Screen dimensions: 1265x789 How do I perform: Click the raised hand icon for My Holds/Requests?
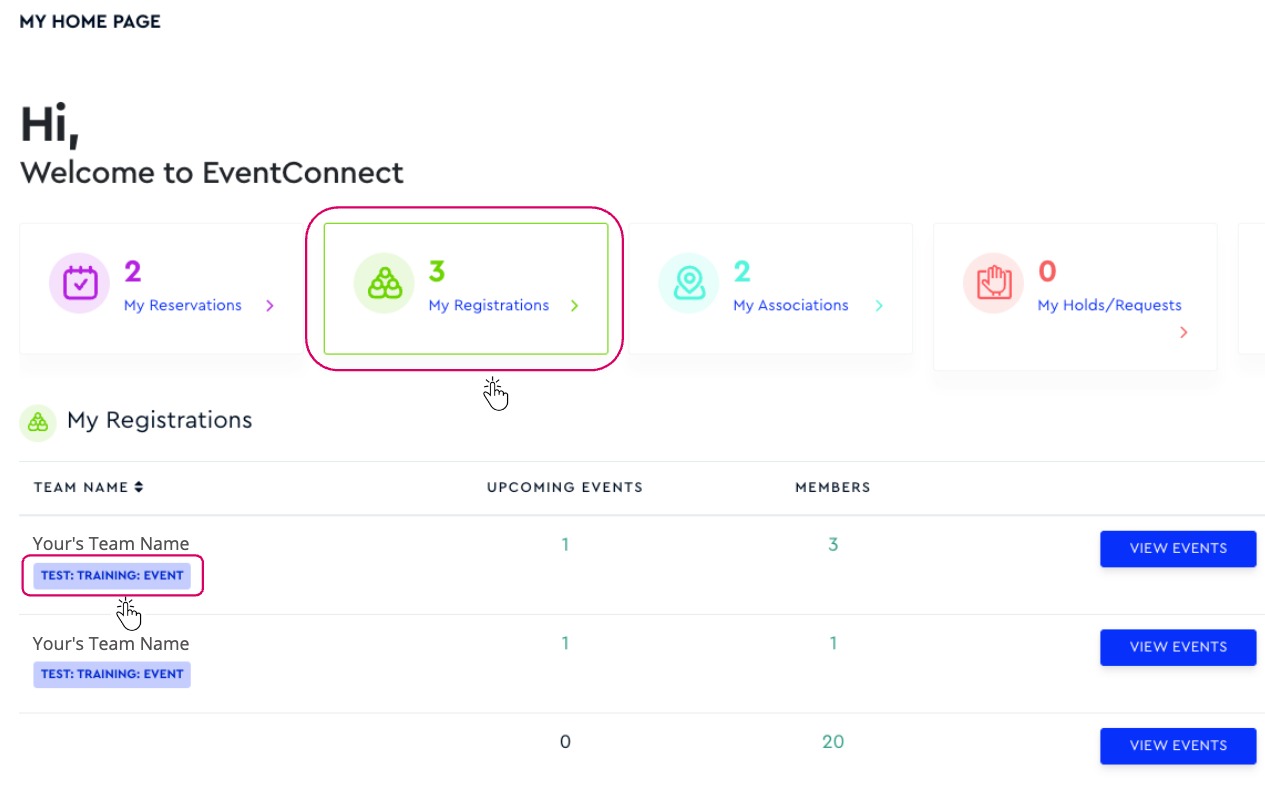[993, 282]
